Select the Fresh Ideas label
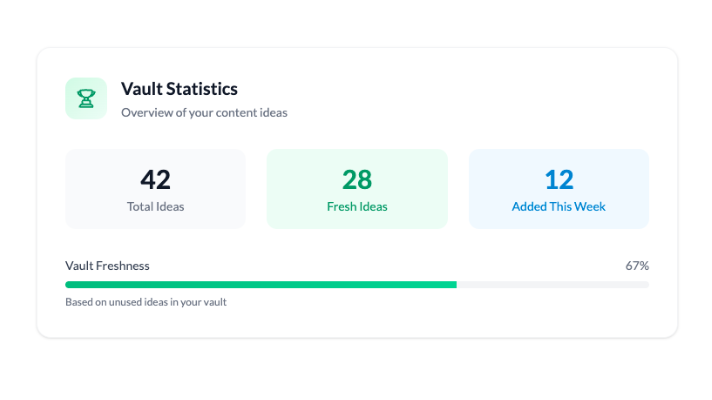The height and width of the screenshot is (400, 712). (357, 207)
